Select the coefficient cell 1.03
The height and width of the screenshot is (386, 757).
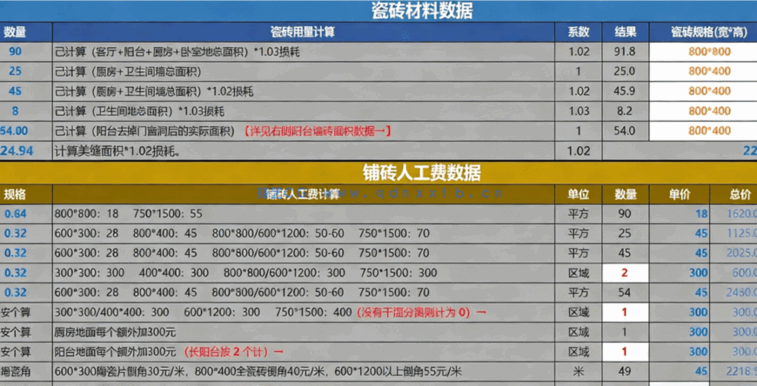[x=578, y=111]
